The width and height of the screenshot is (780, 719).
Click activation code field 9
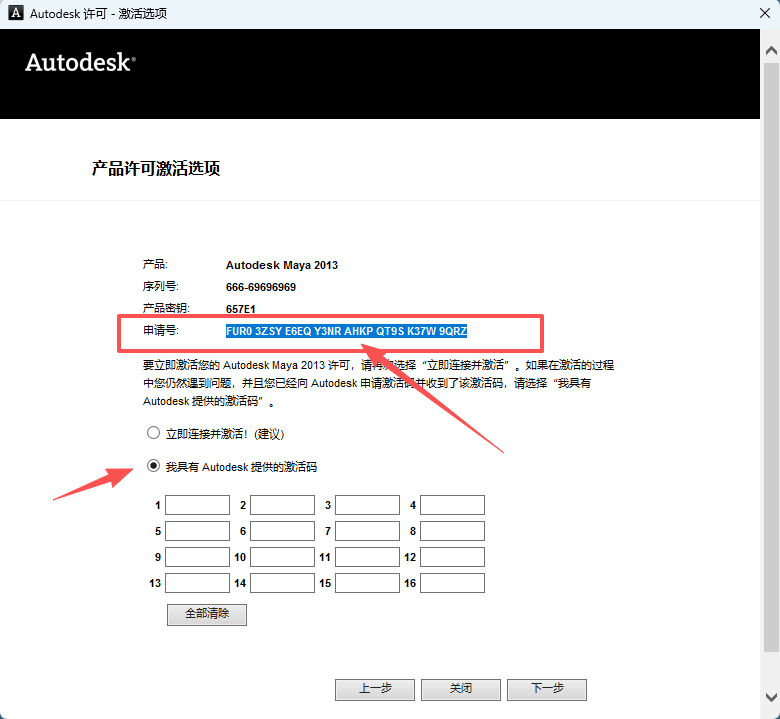[x=197, y=557]
